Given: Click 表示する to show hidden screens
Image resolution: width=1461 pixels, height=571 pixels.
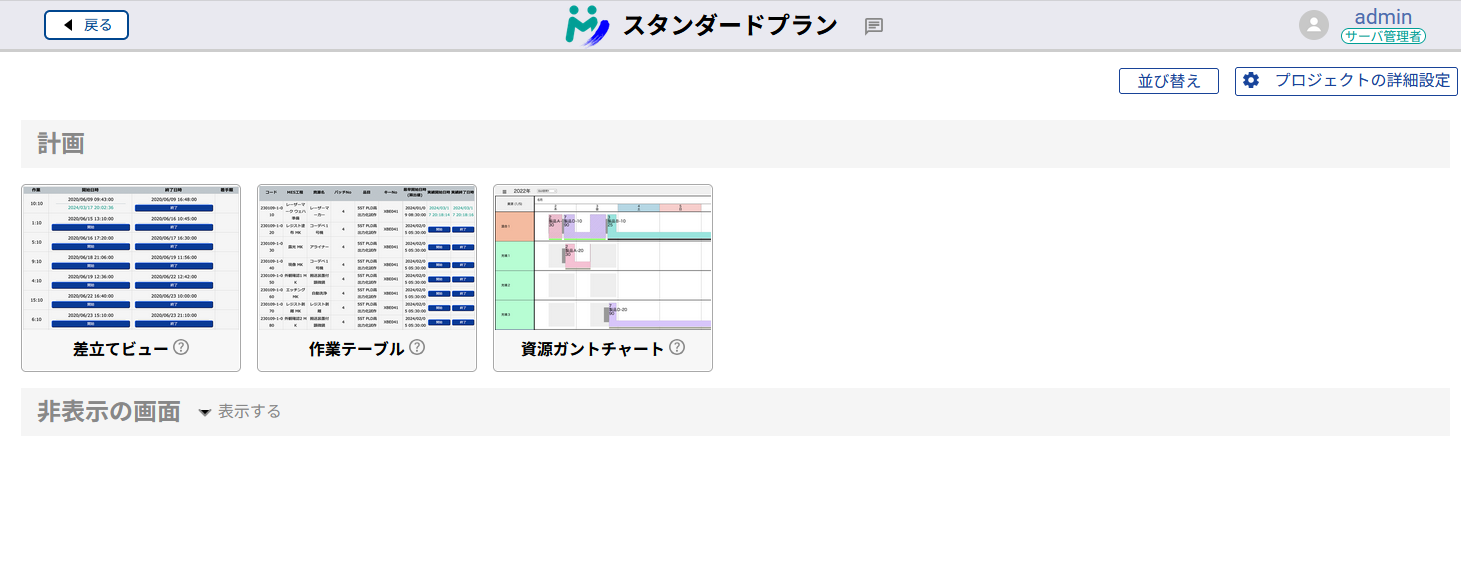Looking at the screenshot, I should [249, 412].
